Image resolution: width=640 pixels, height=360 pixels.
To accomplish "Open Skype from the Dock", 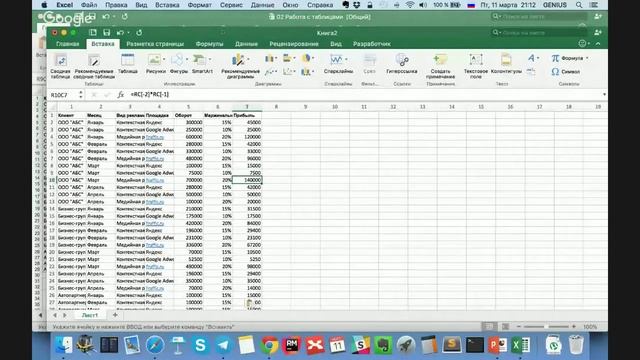I will [200, 345].
